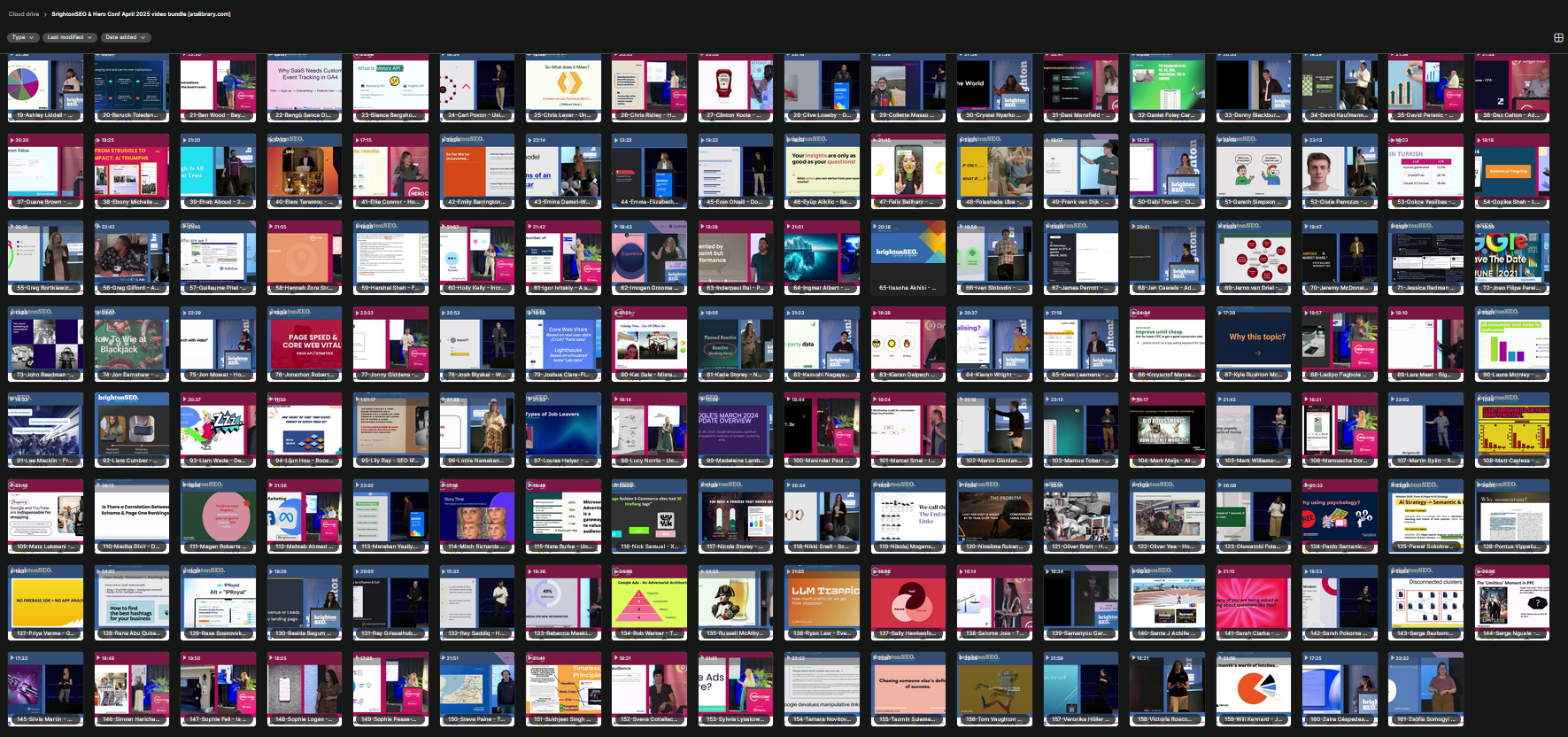Click the BrightonSEO video bundle folder breadcrumb
This screenshot has width=1568, height=737.
pyautogui.click(x=141, y=14)
